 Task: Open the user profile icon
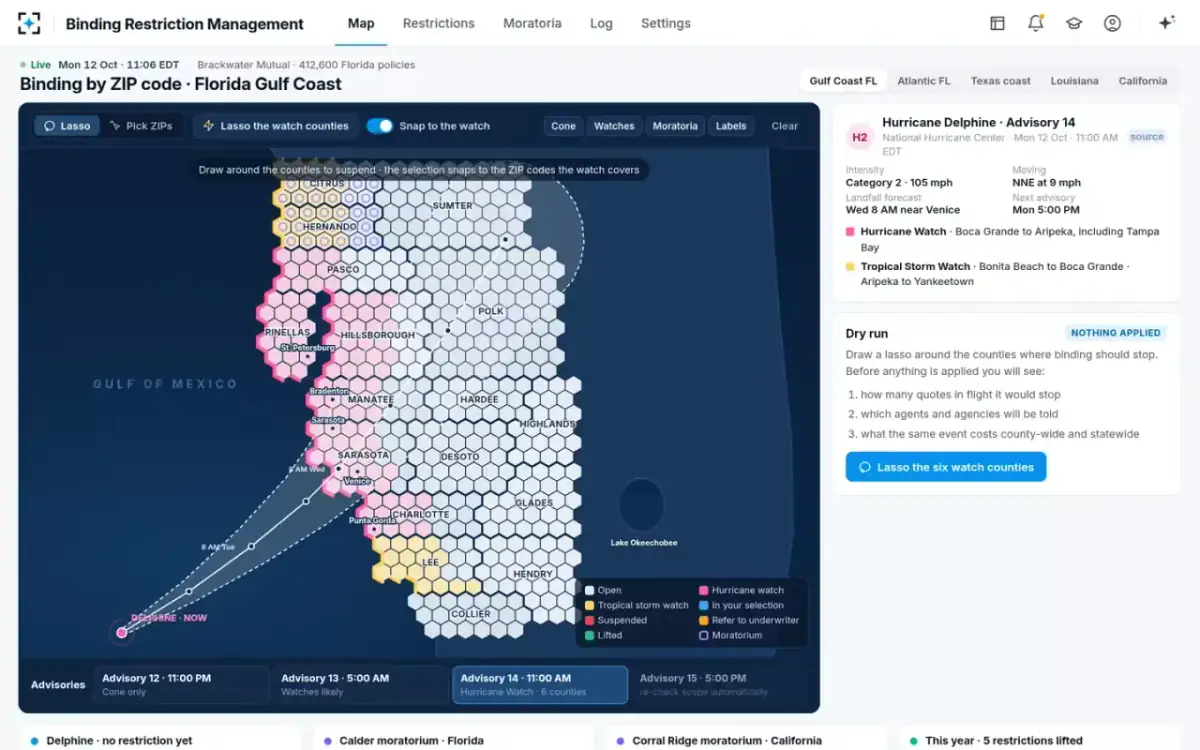1112,23
